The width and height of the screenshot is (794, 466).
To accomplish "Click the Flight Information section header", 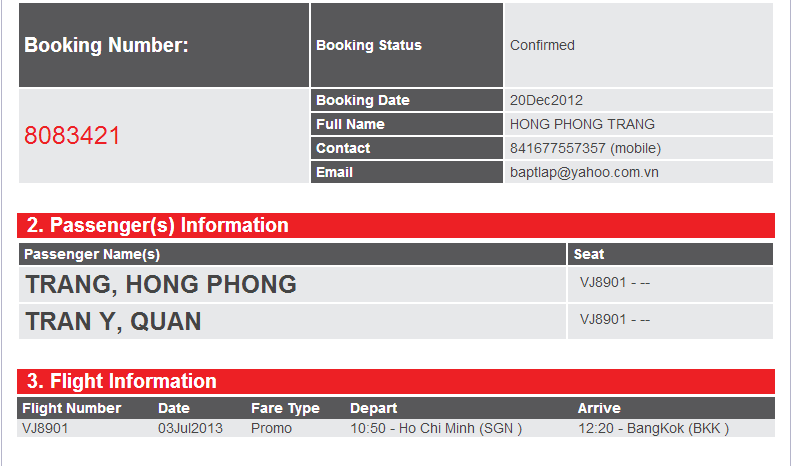I will tap(395, 381).
